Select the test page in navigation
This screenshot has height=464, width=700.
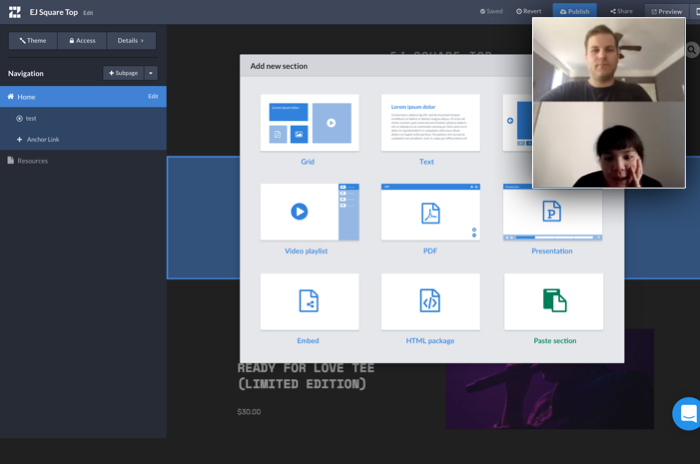pyautogui.click(x=31, y=118)
